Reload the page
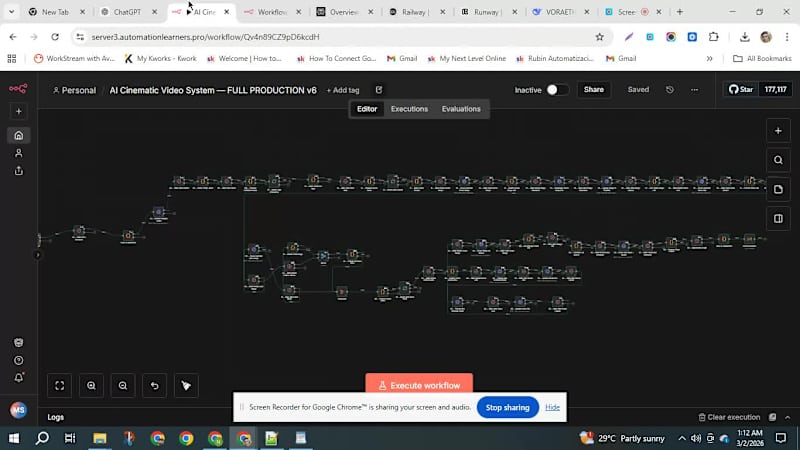Image resolution: width=800 pixels, height=450 pixels. coord(55,37)
